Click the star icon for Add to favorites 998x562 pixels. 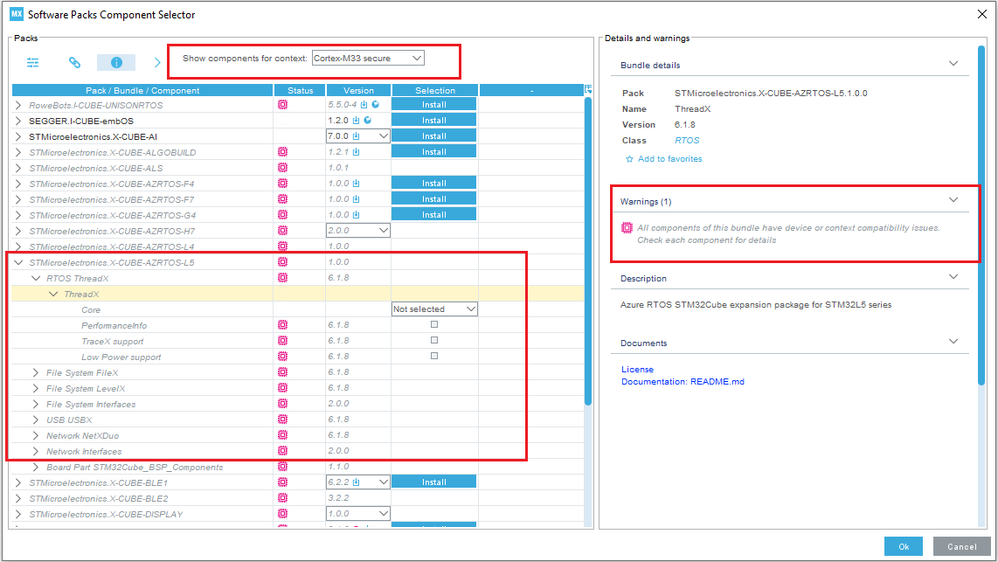tap(629, 159)
